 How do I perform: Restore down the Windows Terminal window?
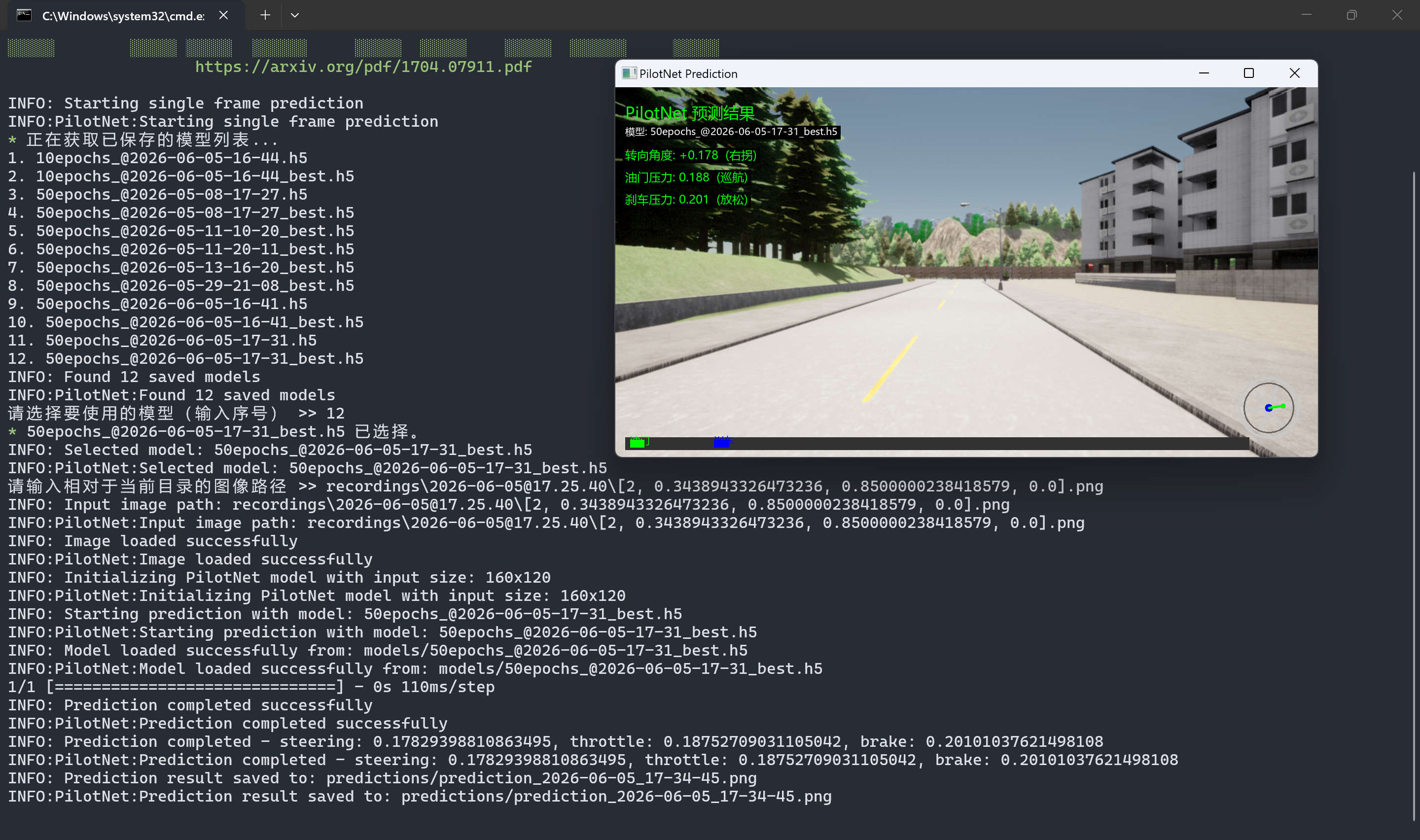pos(1351,15)
